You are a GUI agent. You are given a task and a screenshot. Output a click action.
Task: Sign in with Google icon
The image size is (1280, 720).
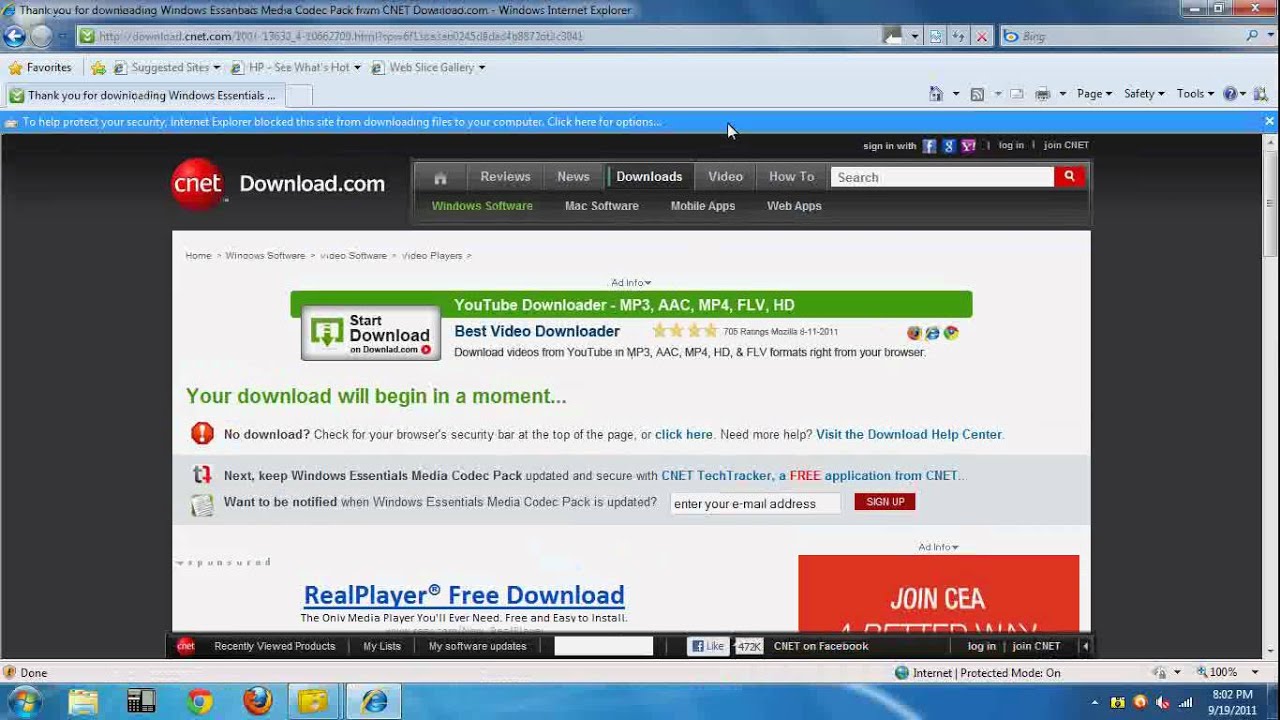(949, 146)
